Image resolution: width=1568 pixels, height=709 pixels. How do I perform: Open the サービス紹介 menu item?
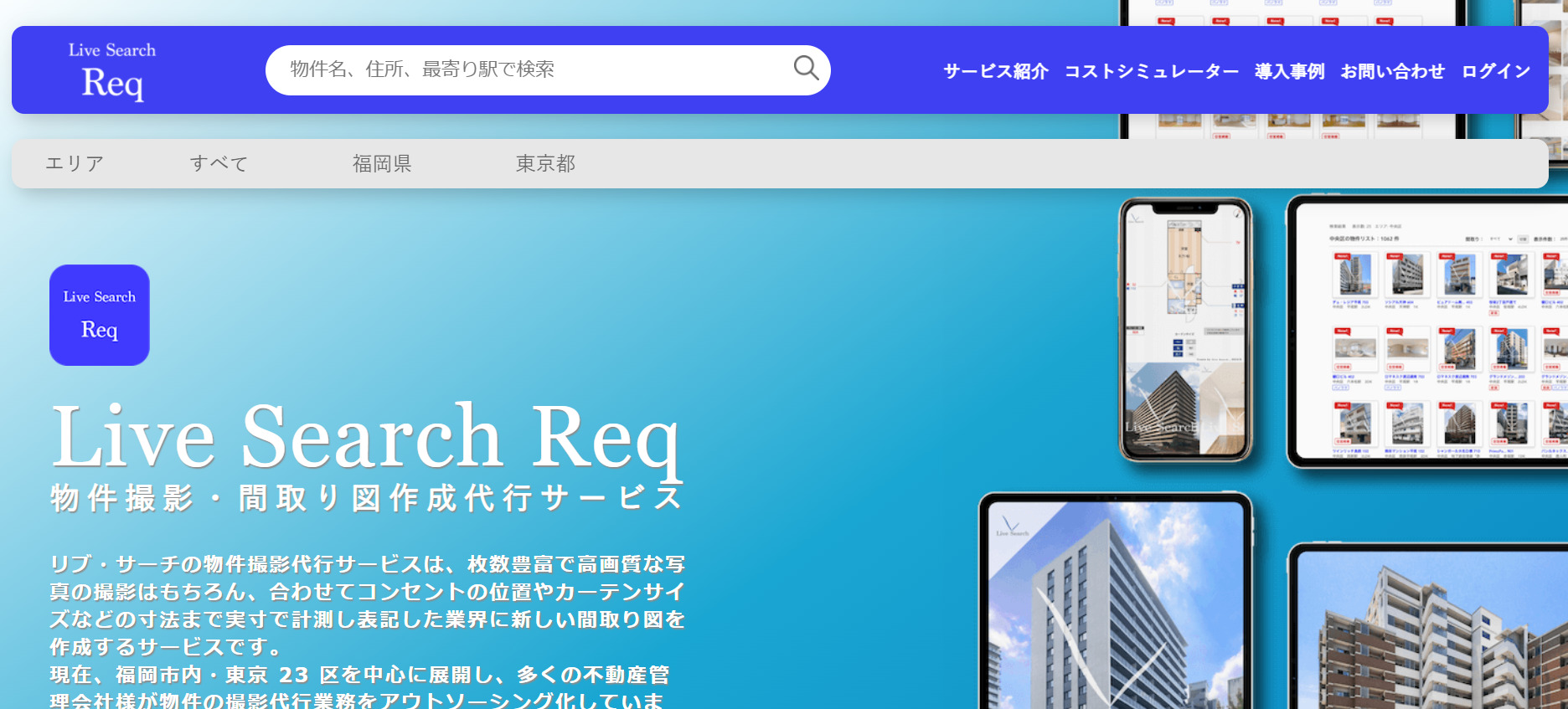point(995,72)
